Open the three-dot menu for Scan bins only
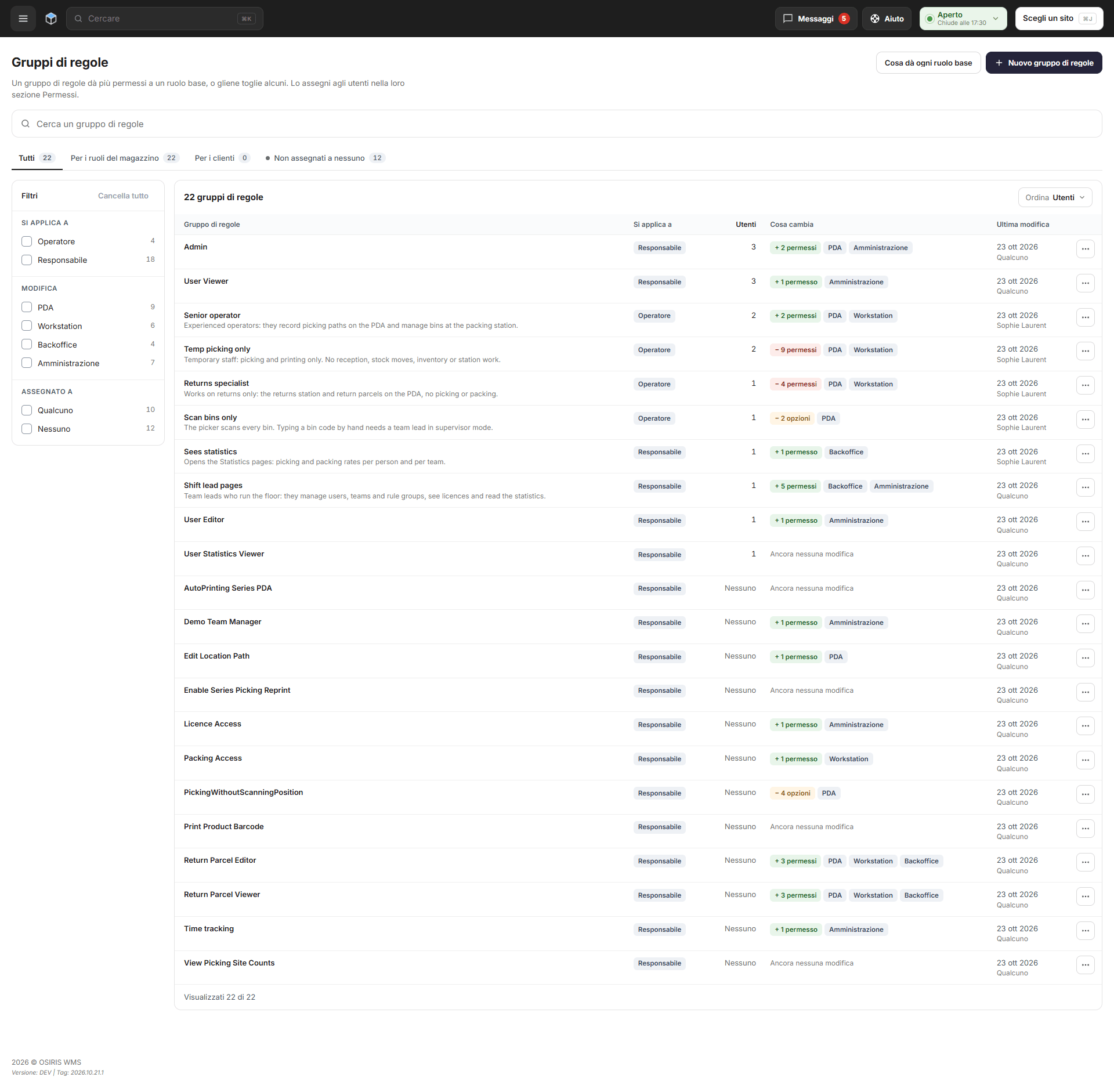Screen dimensions: 1114x1092 tap(1085, 420)
